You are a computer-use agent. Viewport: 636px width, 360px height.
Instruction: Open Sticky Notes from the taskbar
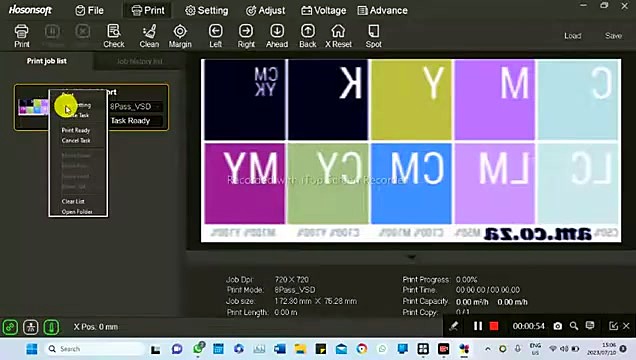[x=321, y=349]
